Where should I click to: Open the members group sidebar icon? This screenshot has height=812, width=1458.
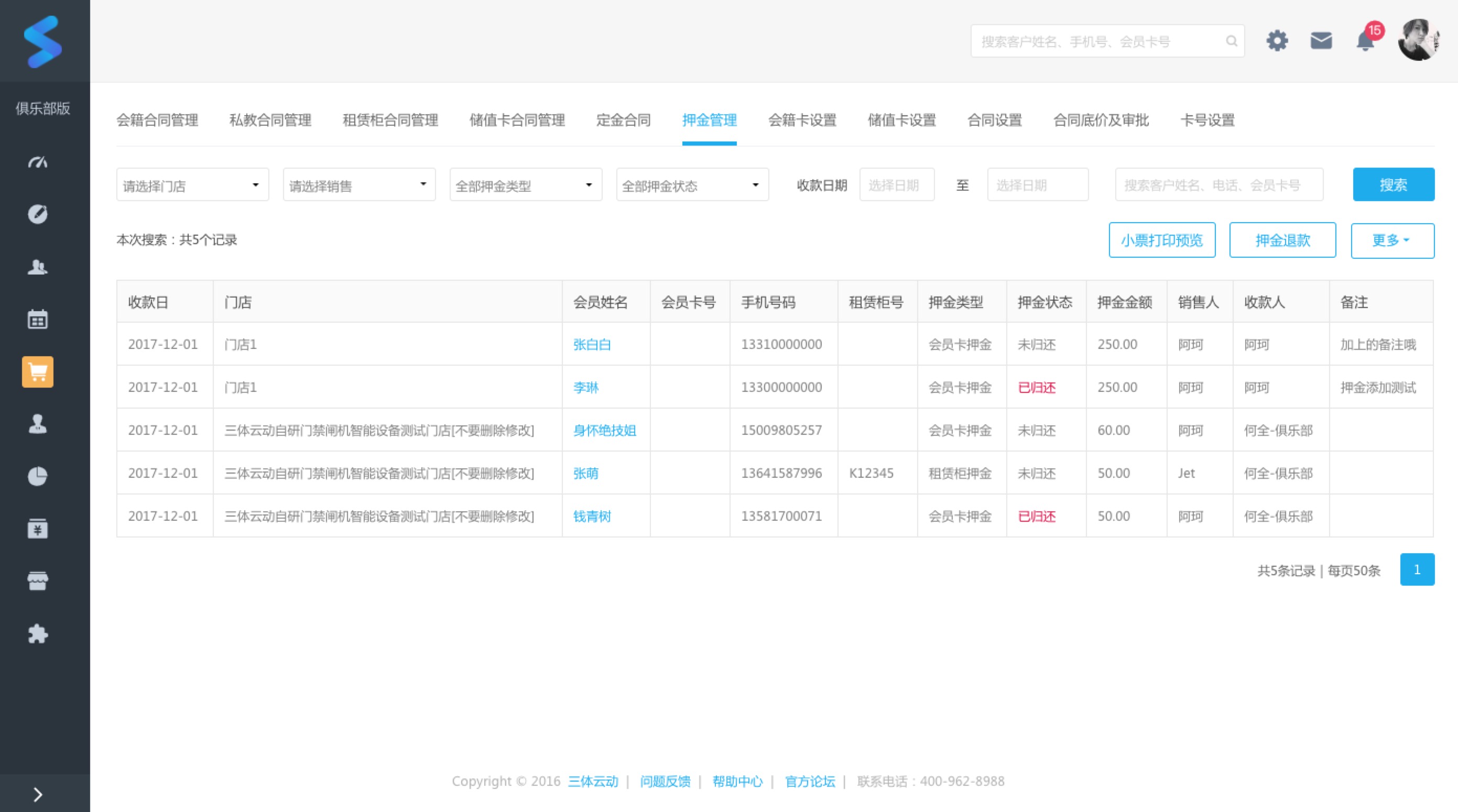pos(37,267)
